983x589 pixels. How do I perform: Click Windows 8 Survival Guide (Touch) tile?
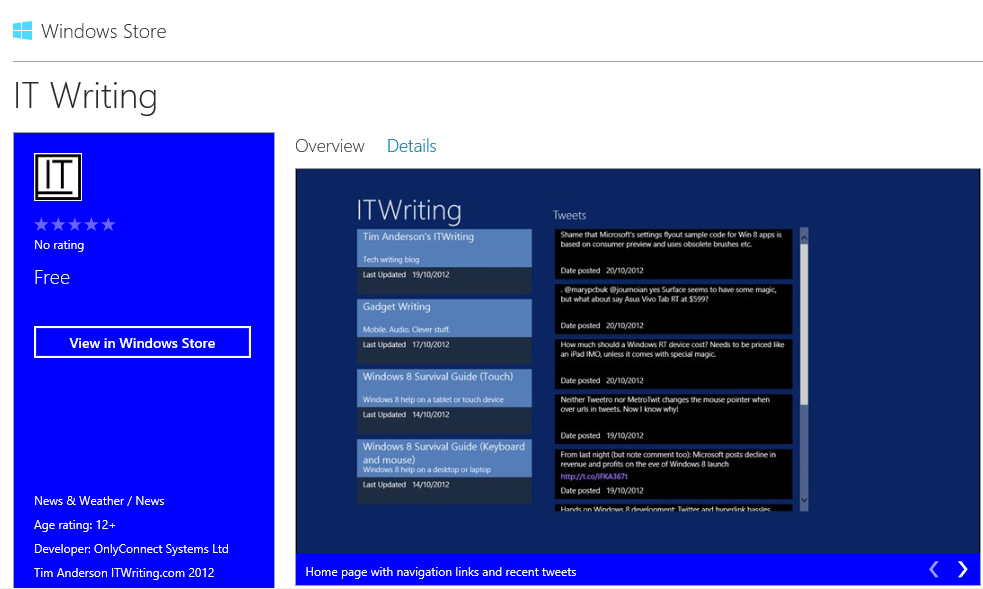coord(444,401)
